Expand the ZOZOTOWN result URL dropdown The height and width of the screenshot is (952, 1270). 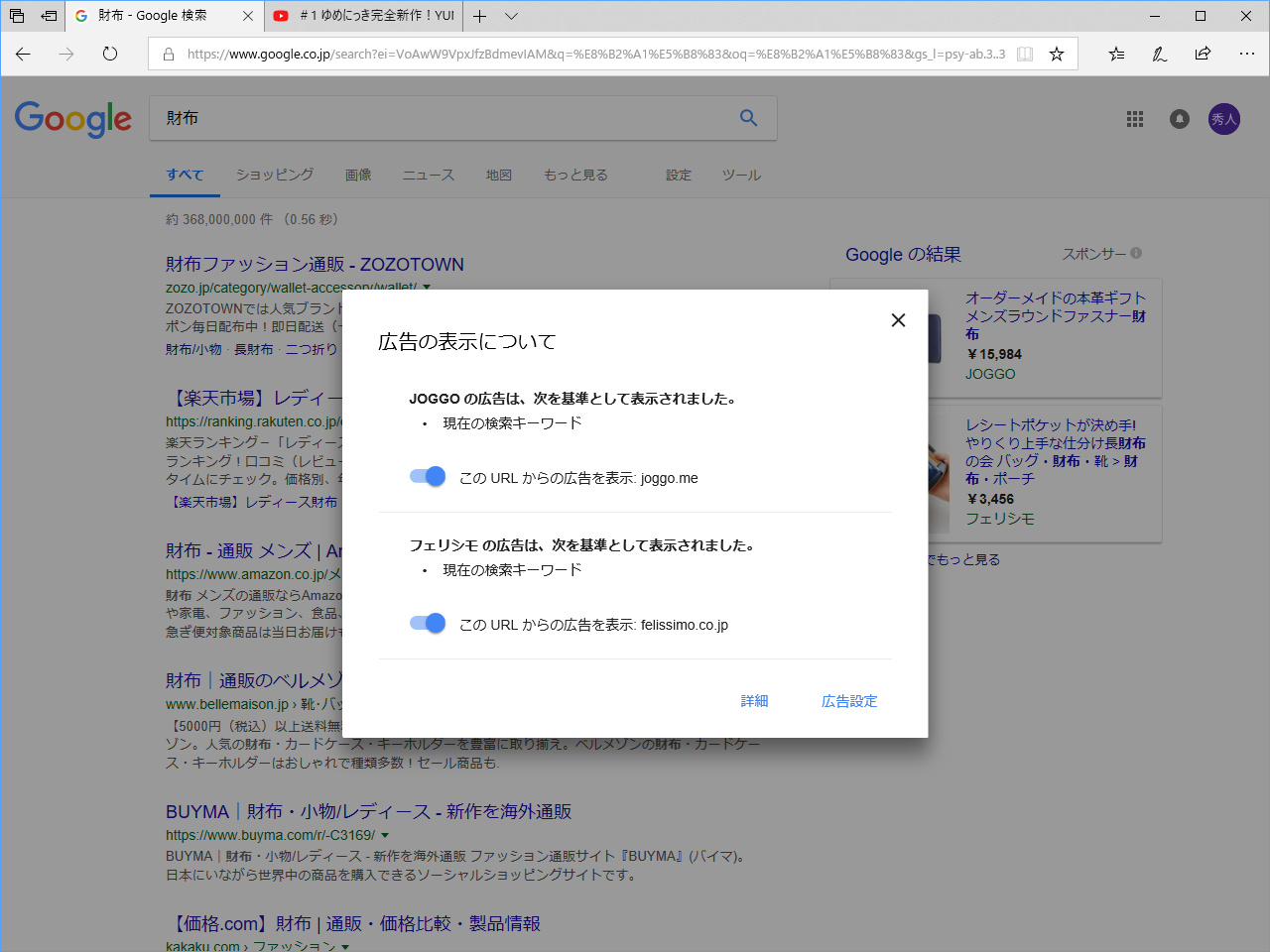pyautogui.click(x=427, y=287)
